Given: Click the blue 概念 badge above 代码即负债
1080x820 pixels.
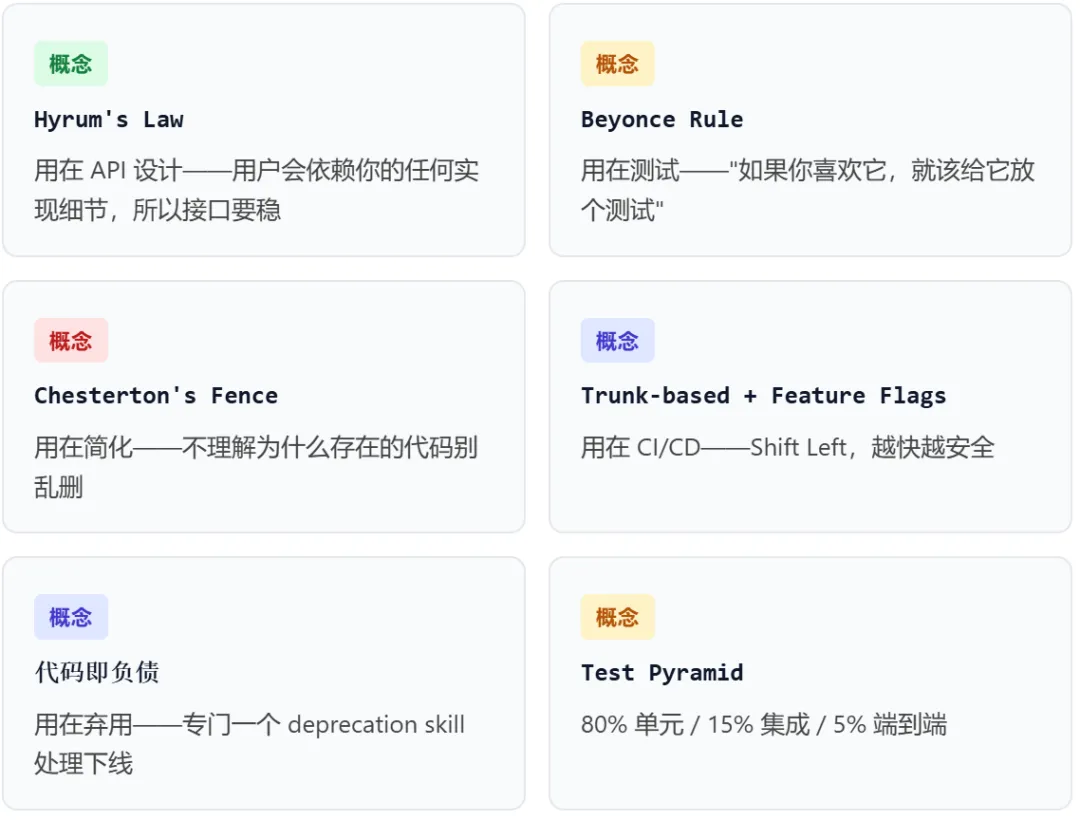Looking at the screenshot, I should (71, 617).
